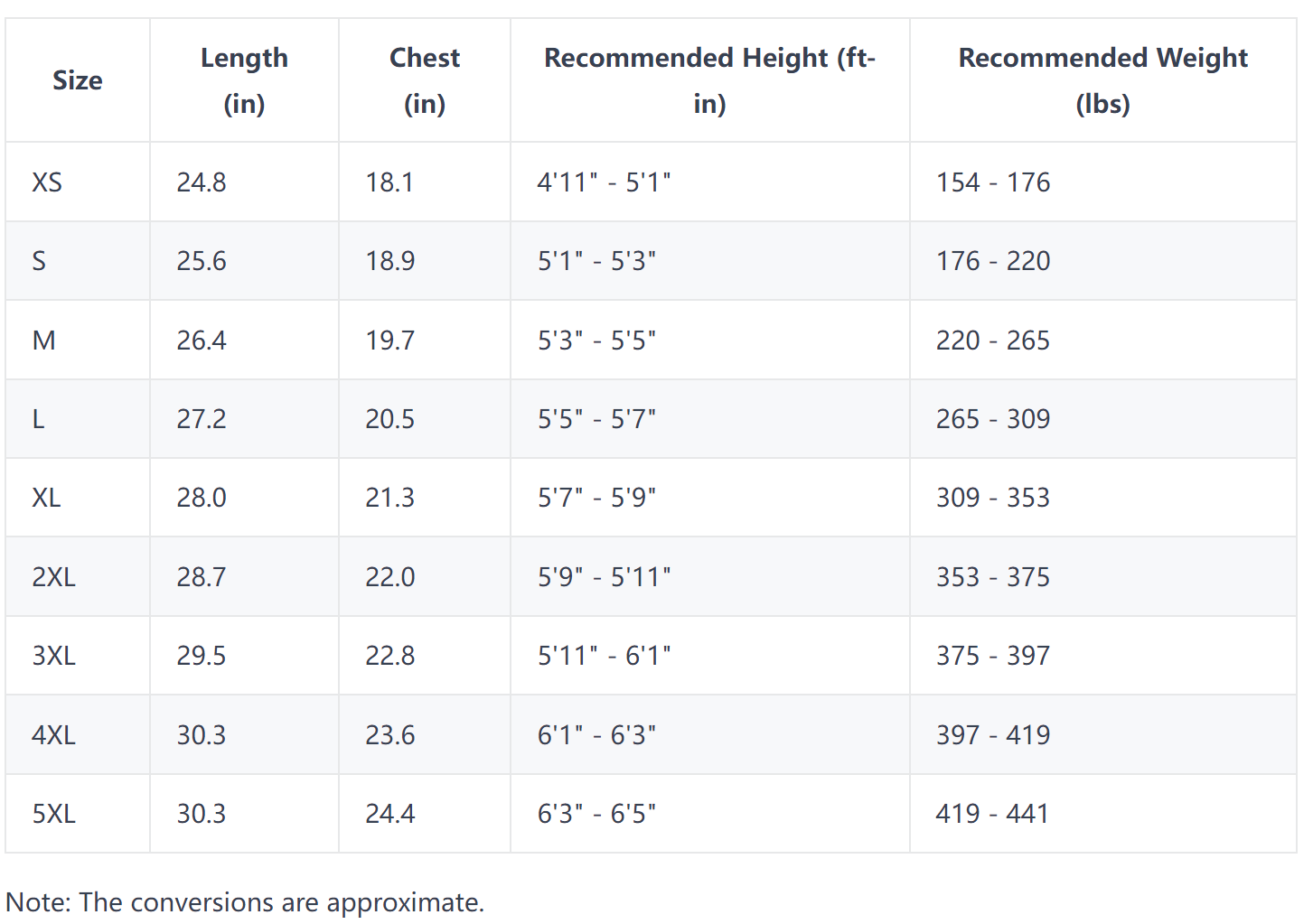Image resolution: width=1313 pixels, height=924 pixels.
Task: Click the length value 28.0
Action: [x=202, y=498]
